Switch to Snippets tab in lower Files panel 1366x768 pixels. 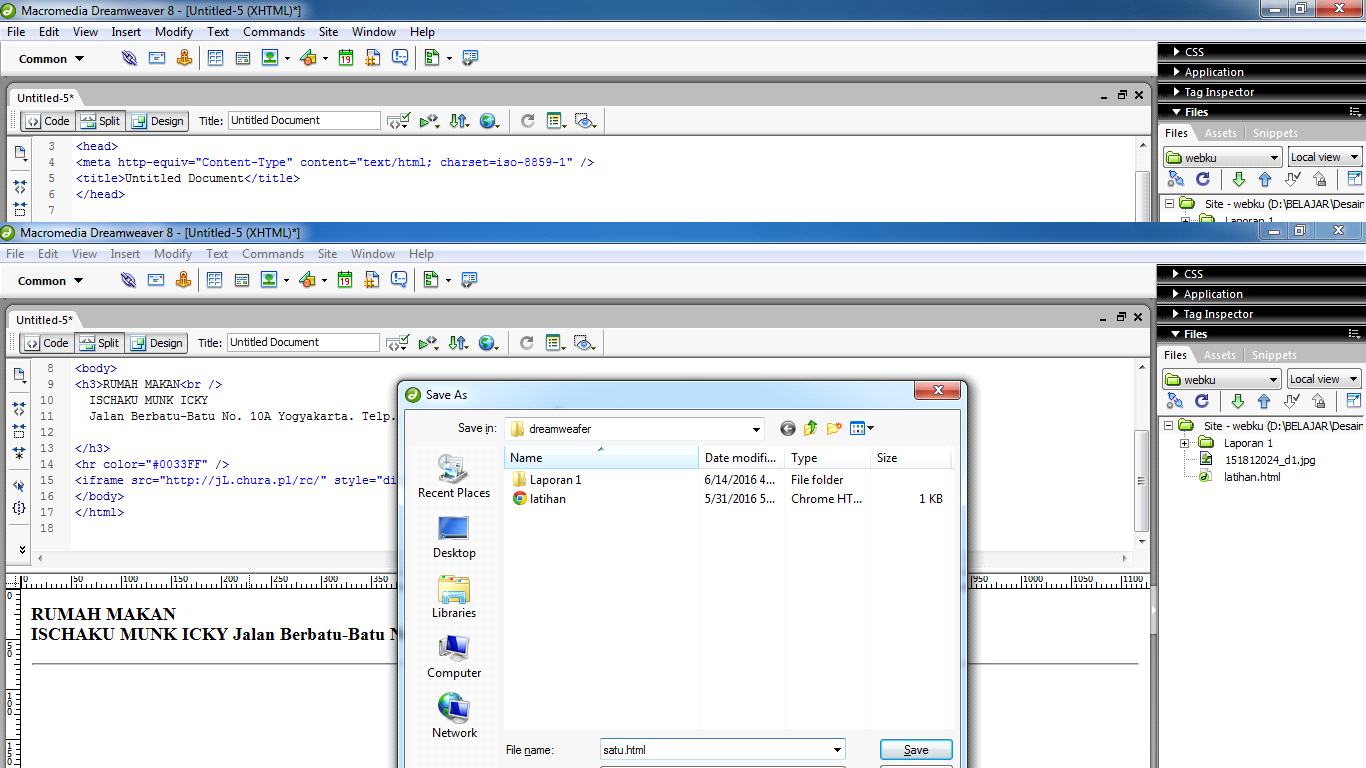(1274, 355)
